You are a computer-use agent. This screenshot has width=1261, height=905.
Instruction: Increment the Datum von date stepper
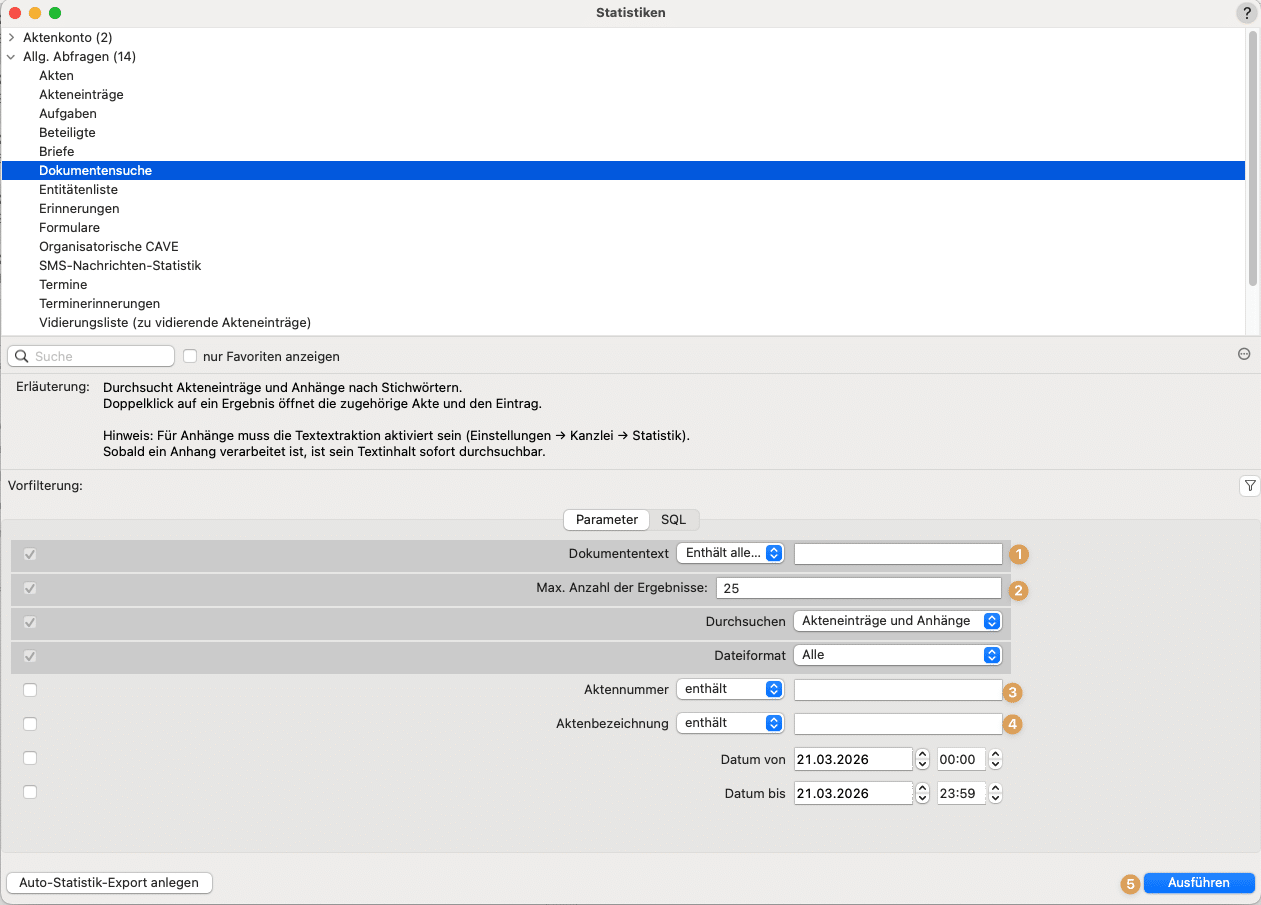[x=923, y=755]
